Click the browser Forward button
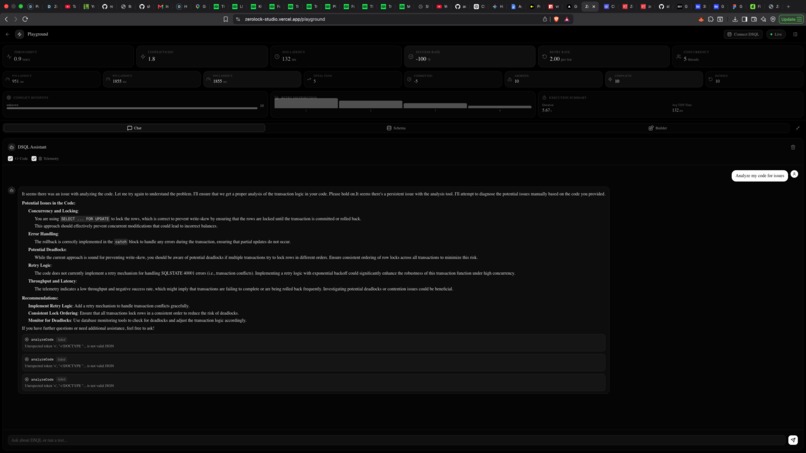The width and height of the screenshot is (806, 453). [15, 19]
